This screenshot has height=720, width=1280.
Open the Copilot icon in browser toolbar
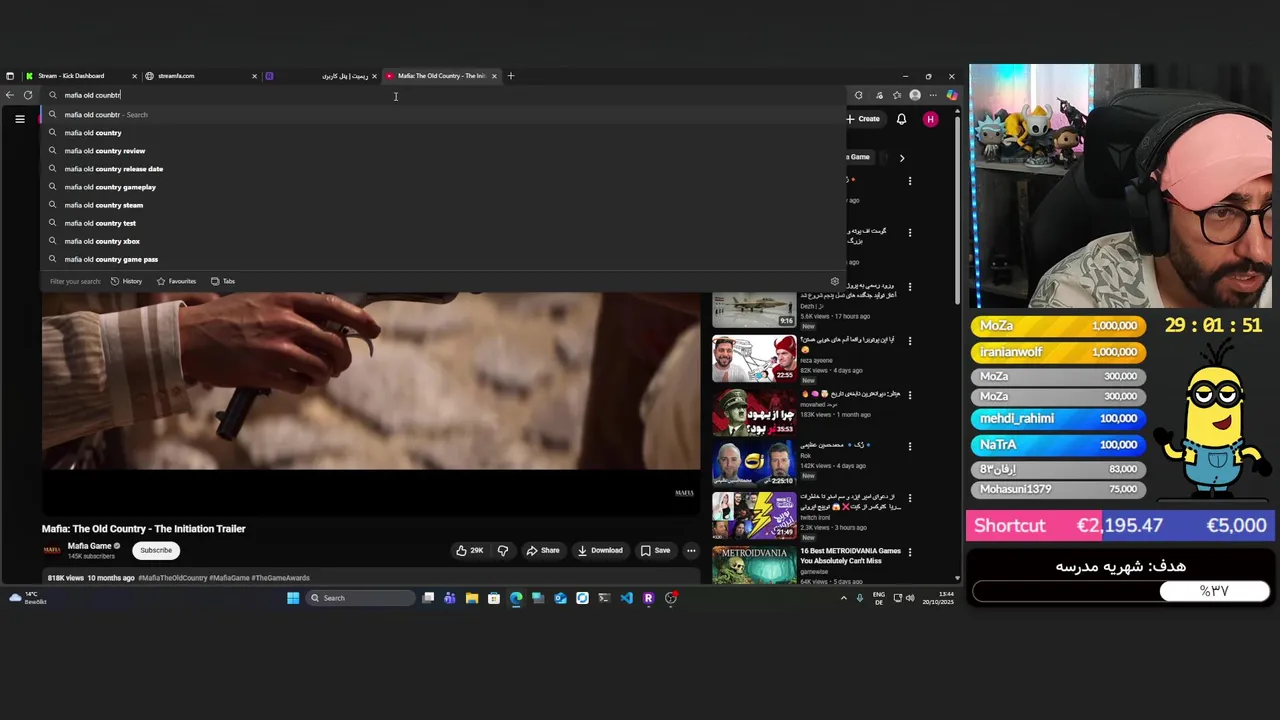click(951, 95)
